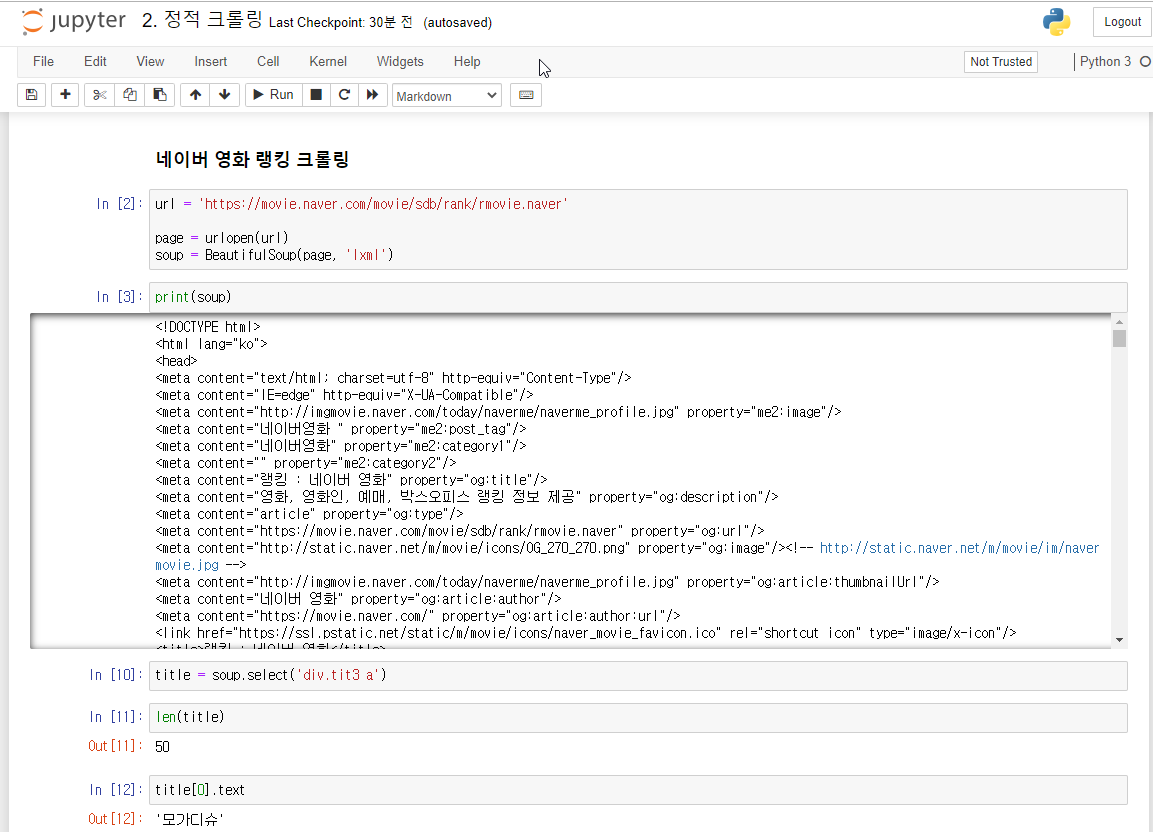The height and width of the screenshot is (832, 1153).
Task: Open the File menu
Action: coord(43,62)
